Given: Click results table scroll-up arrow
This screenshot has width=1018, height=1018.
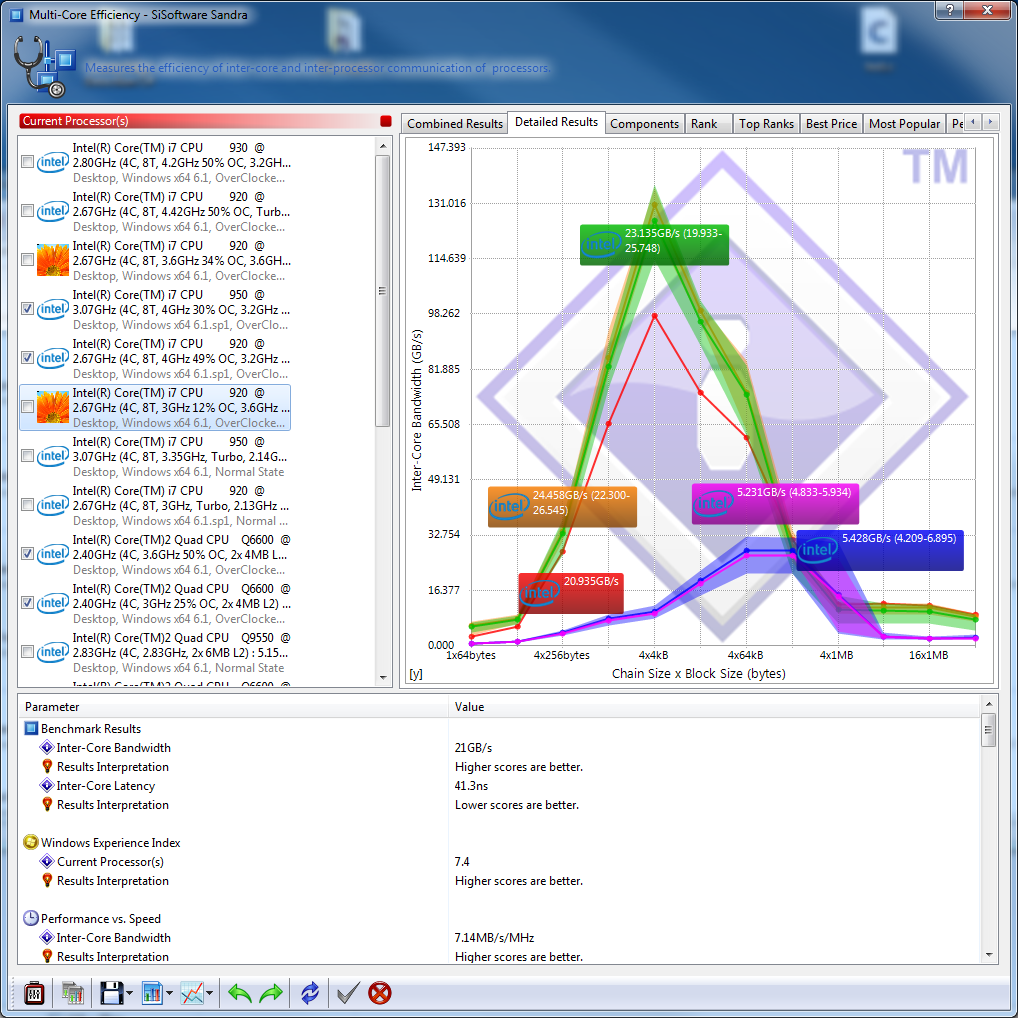Looking at the screenshot, I should [988, 704].
